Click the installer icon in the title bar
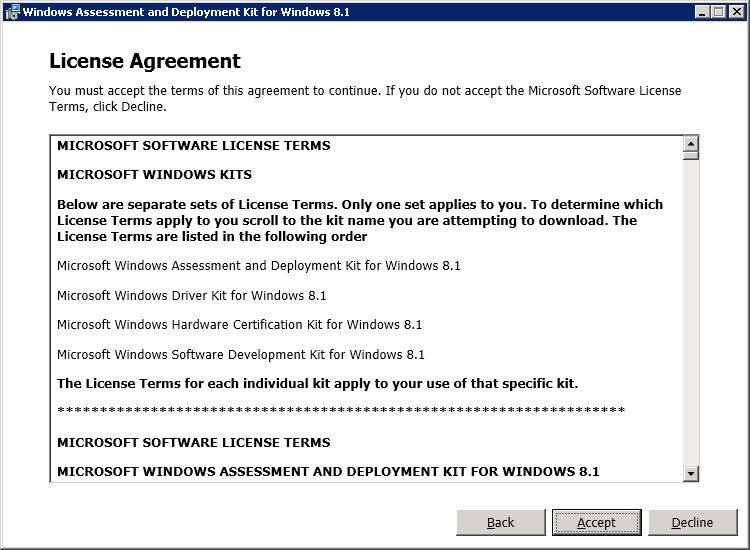 click(x=11, y=12)
